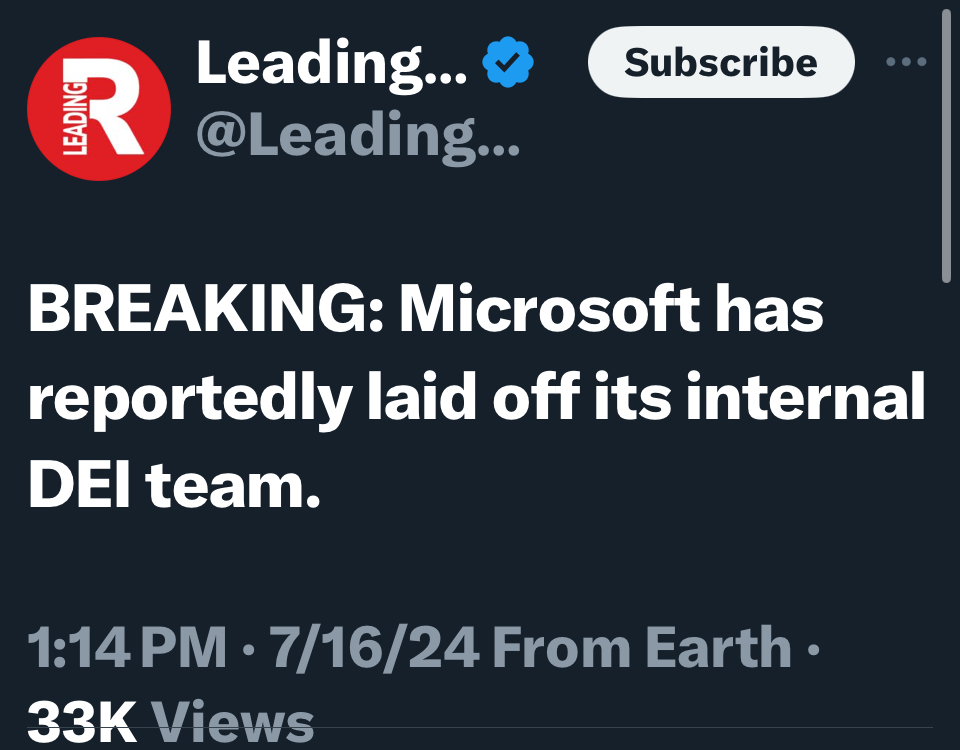Open the Leading... display name profile link
Screen dimensions: 960x750
[x=331, y=63]
